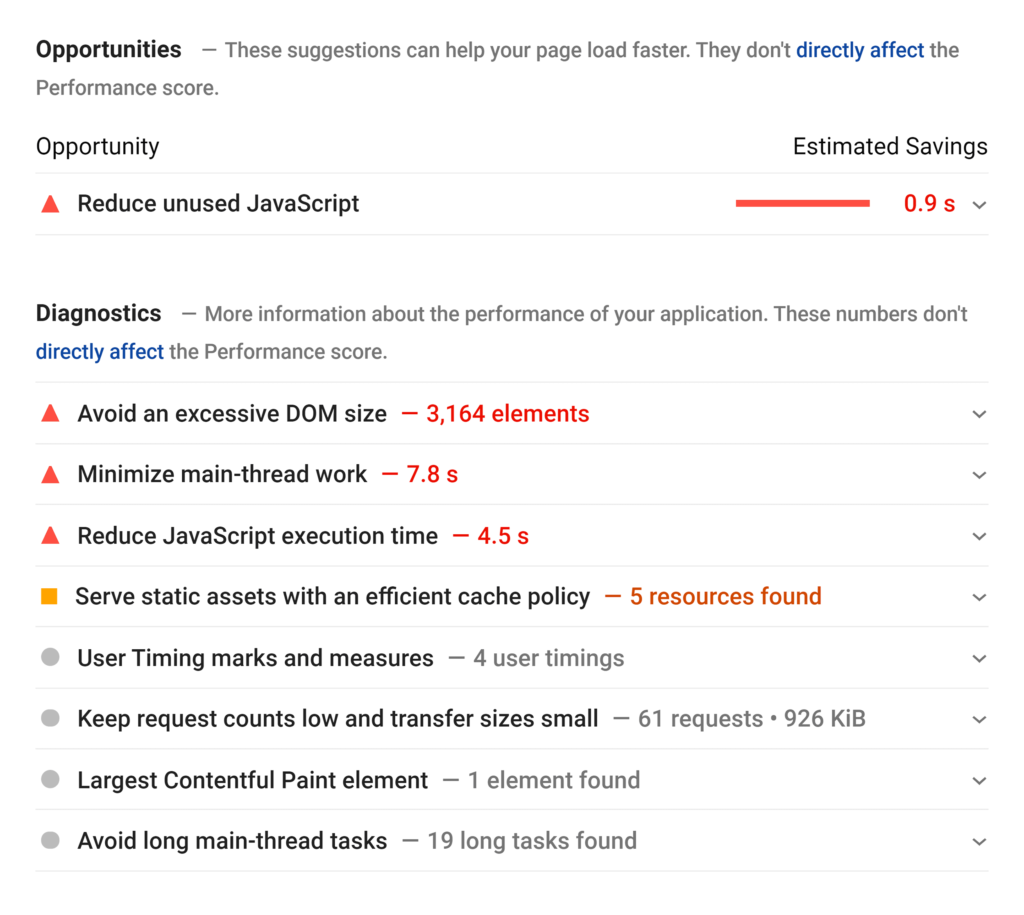Expand the Avoid long main-thread tasks diagnostic
Image resolution: width=1024 pixels, height=915 pixels.
point(978,840)
